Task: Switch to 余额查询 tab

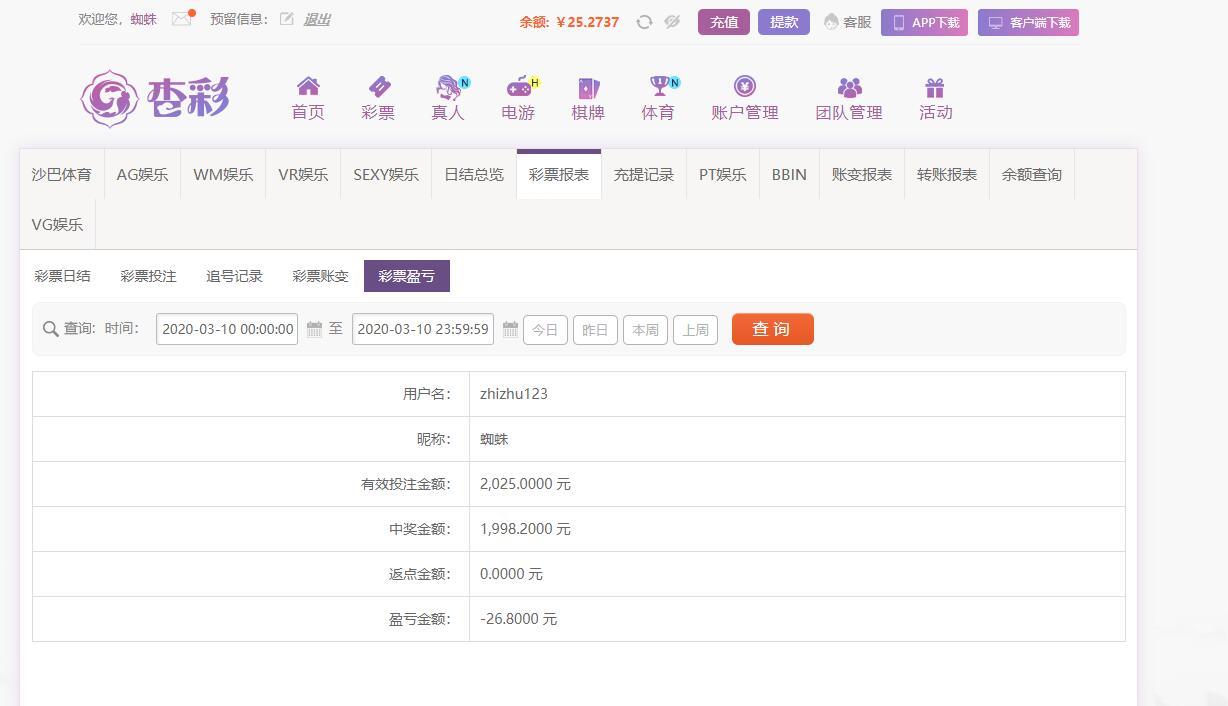Action: pos(1032,174)
